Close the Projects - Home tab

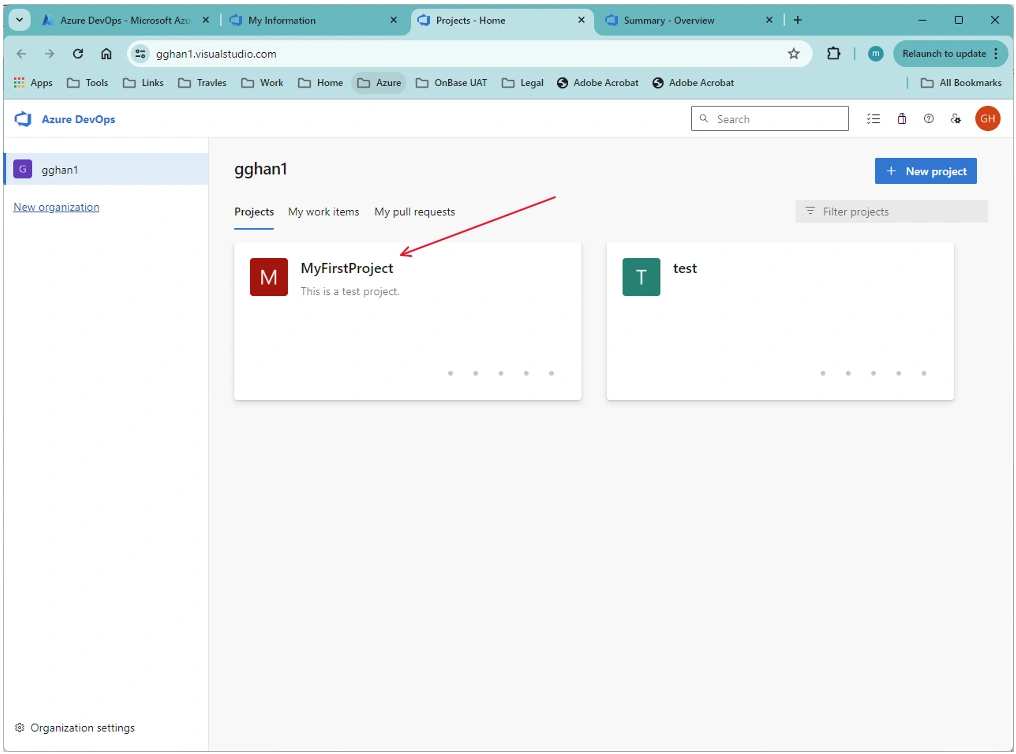coord(581,20)
